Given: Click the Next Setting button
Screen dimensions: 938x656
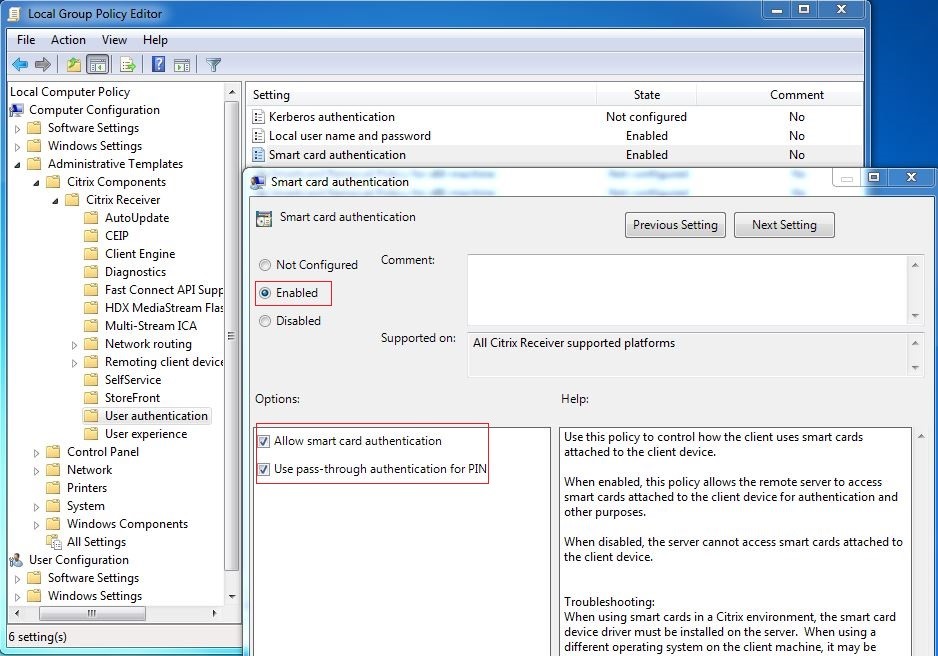Looking at the screenshot, I should pos(784,225).
